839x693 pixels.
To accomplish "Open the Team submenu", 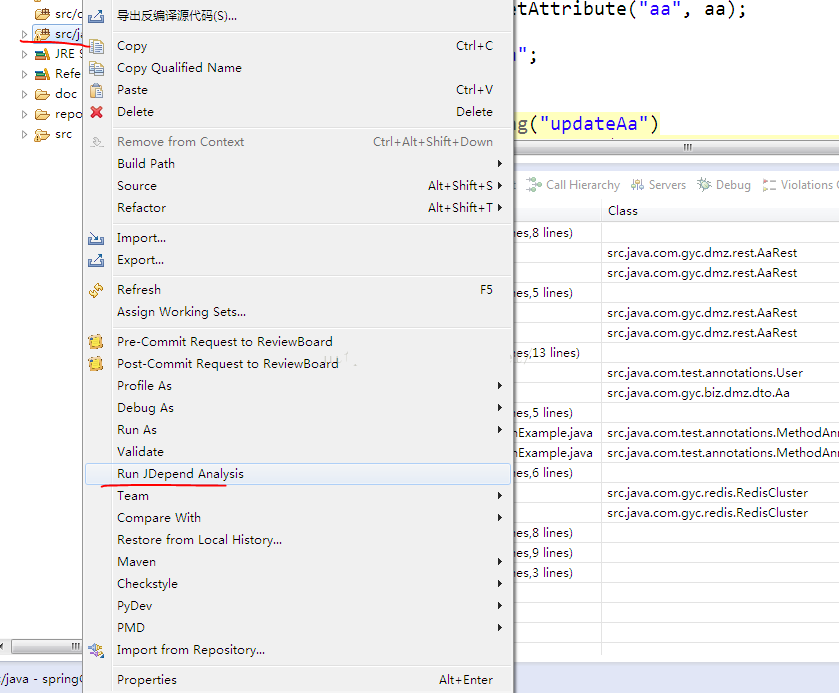I will [x=298, y=496].
